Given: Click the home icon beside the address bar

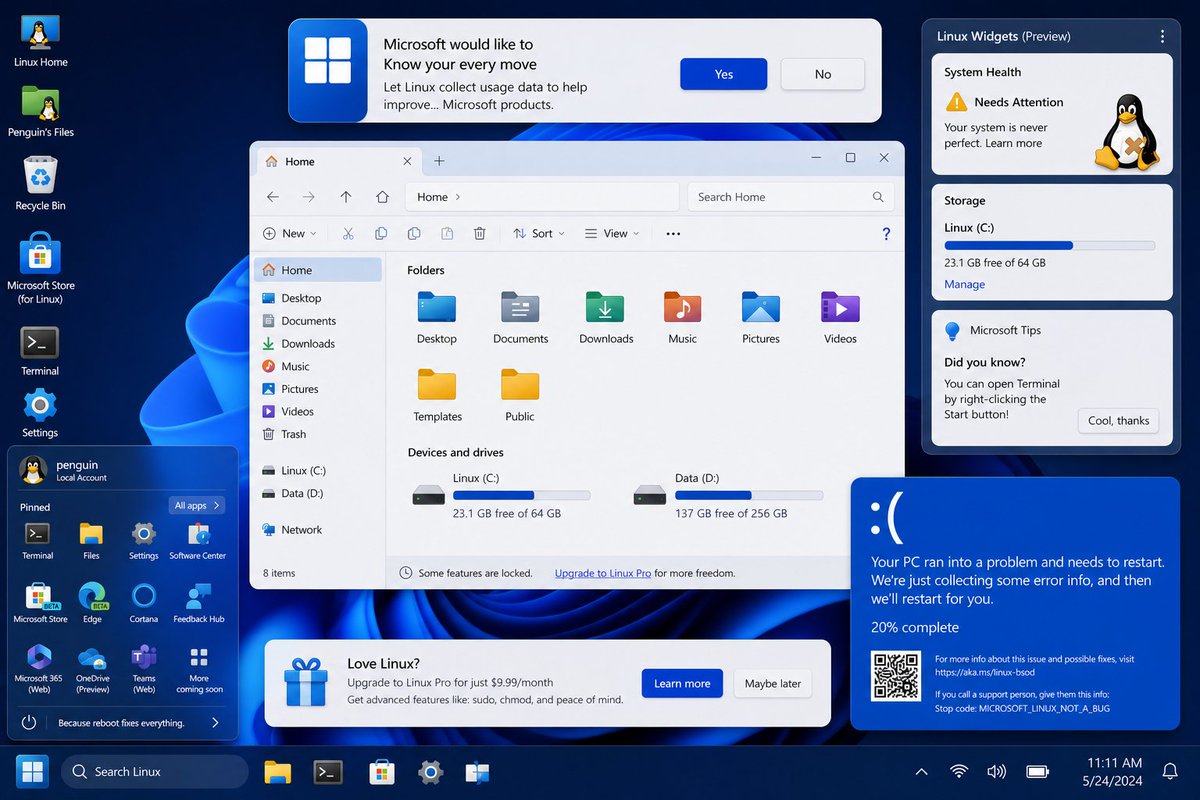Looking at the screenshot, I should tap(382, 197).
